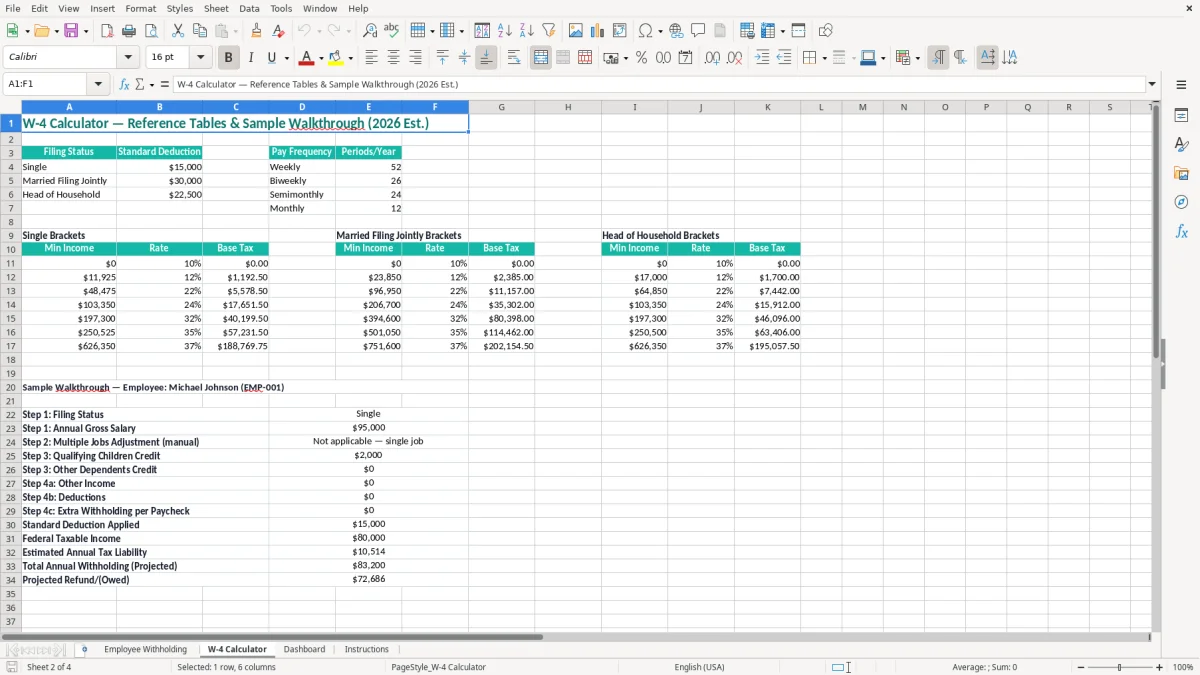The image size is (1200, 675).
Task: Open the Font Name dropdown
Action: [128, 58]
